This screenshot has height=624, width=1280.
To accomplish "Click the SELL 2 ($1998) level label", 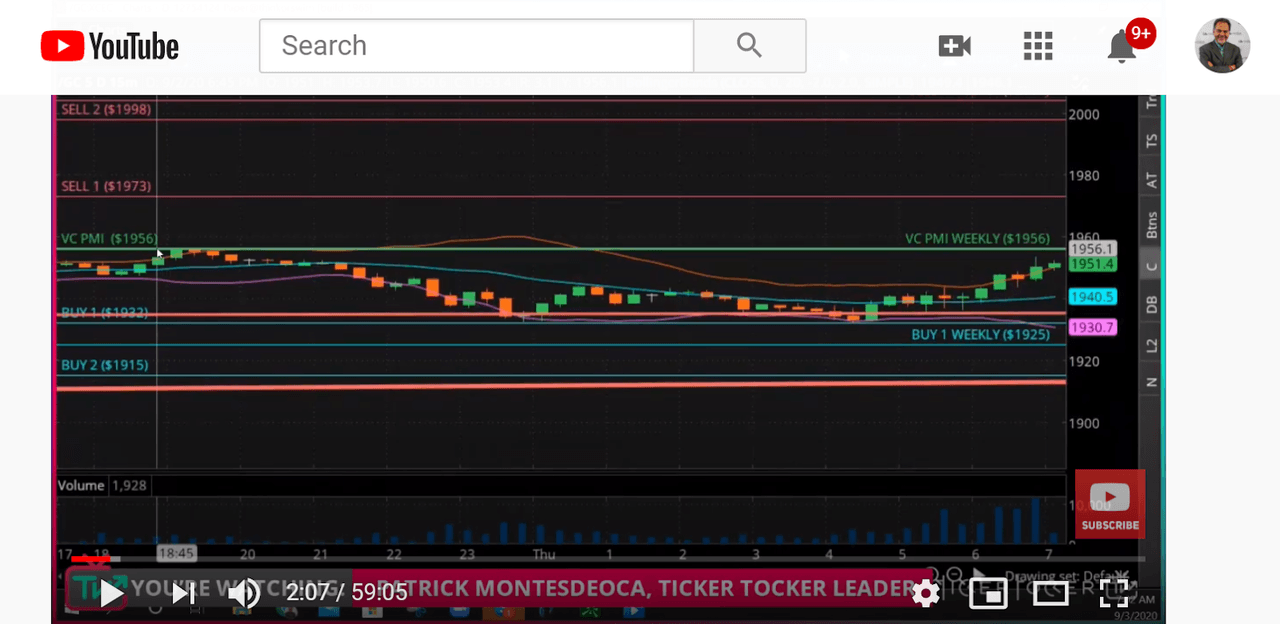I will 106,109.
